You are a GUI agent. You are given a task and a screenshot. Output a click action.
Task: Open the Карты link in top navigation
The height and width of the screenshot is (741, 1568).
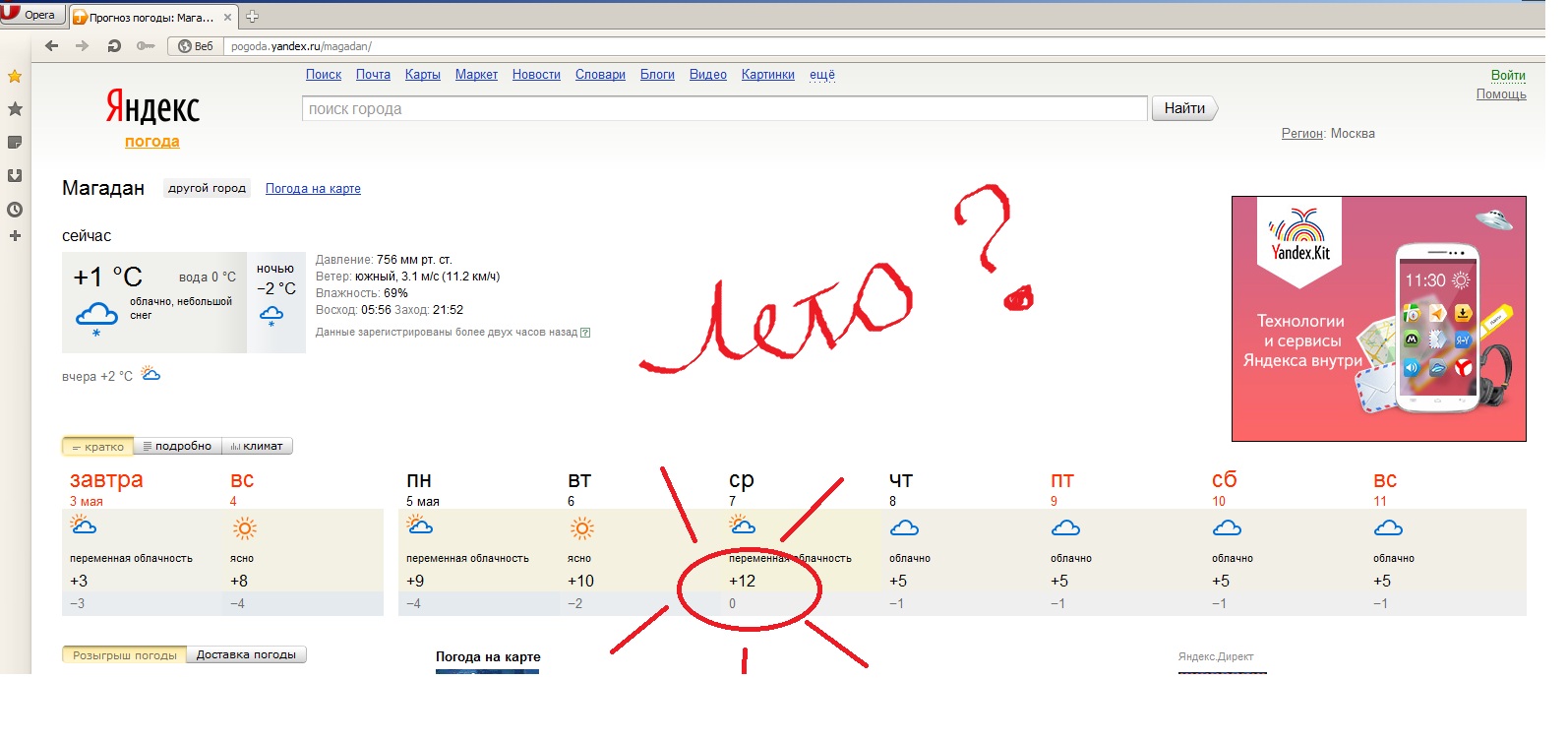pyautogui.click(x=422, y=75)
